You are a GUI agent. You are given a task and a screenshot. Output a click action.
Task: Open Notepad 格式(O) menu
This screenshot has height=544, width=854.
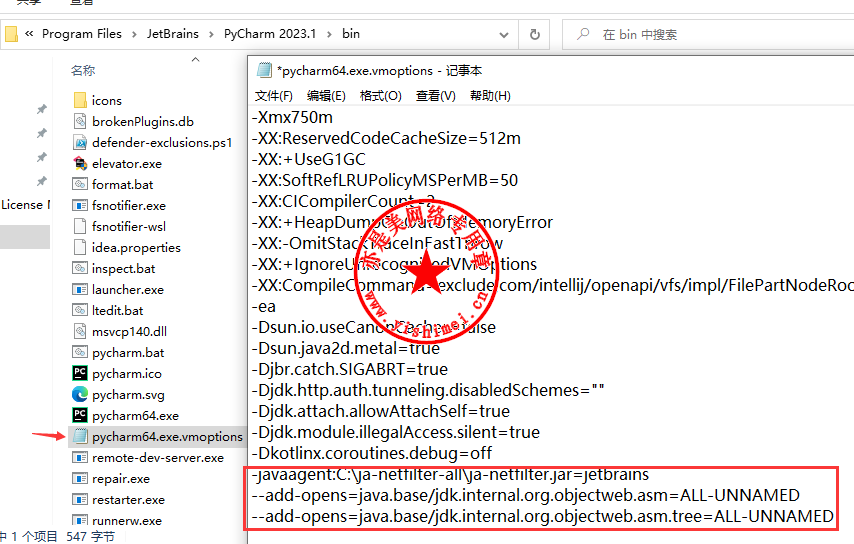(381, 96)
